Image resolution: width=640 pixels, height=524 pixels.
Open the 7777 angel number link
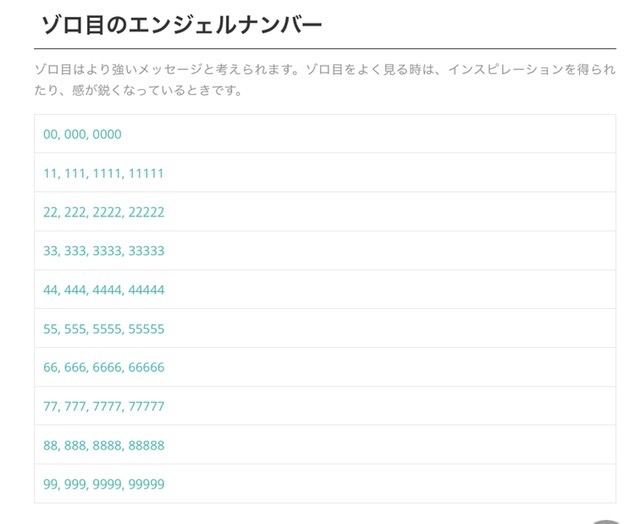coord(106,407)
